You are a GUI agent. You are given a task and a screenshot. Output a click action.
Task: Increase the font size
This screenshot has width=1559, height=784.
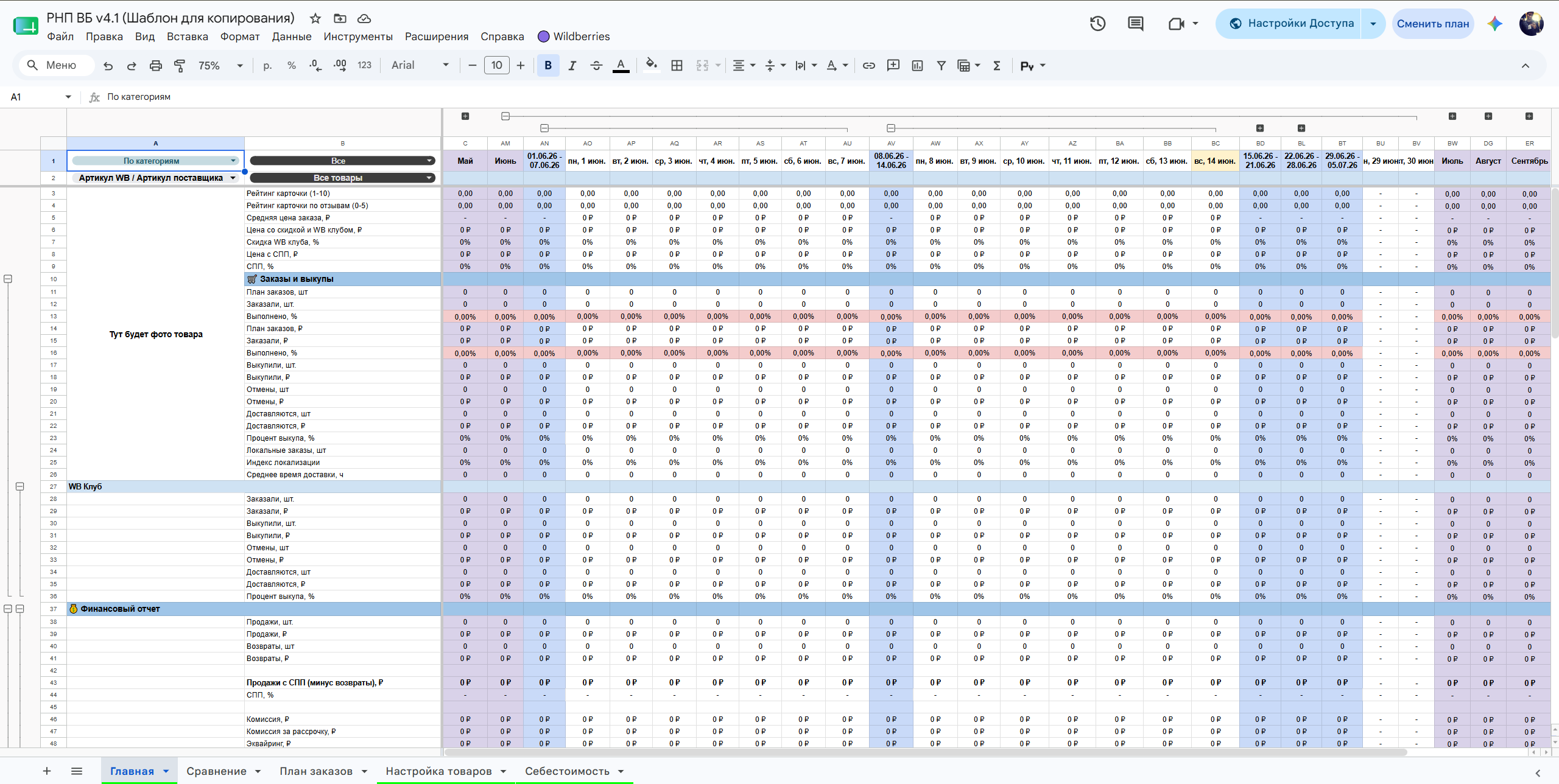point(521,66)
